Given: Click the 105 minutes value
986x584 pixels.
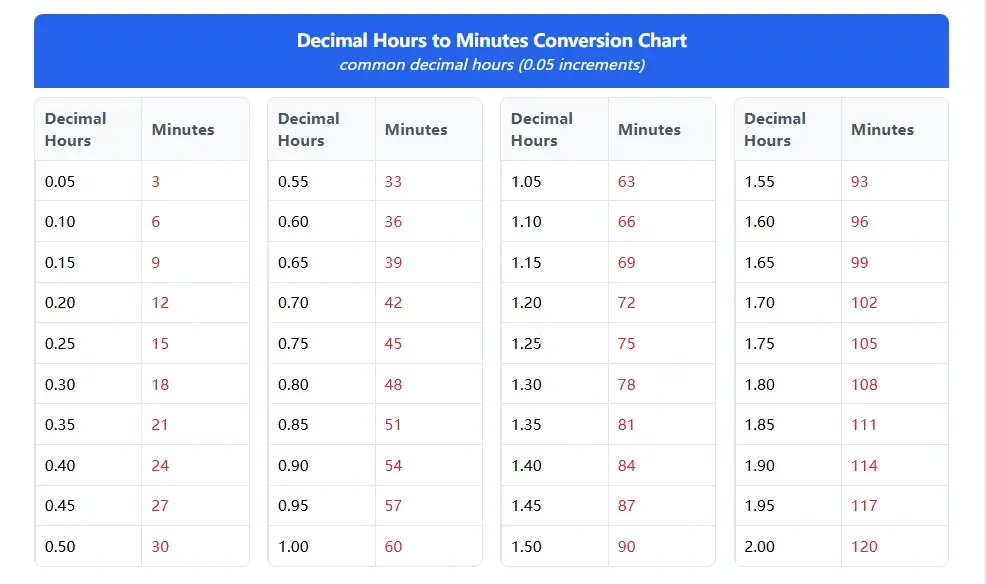Looking at the screenshot, I should (864, 344).
